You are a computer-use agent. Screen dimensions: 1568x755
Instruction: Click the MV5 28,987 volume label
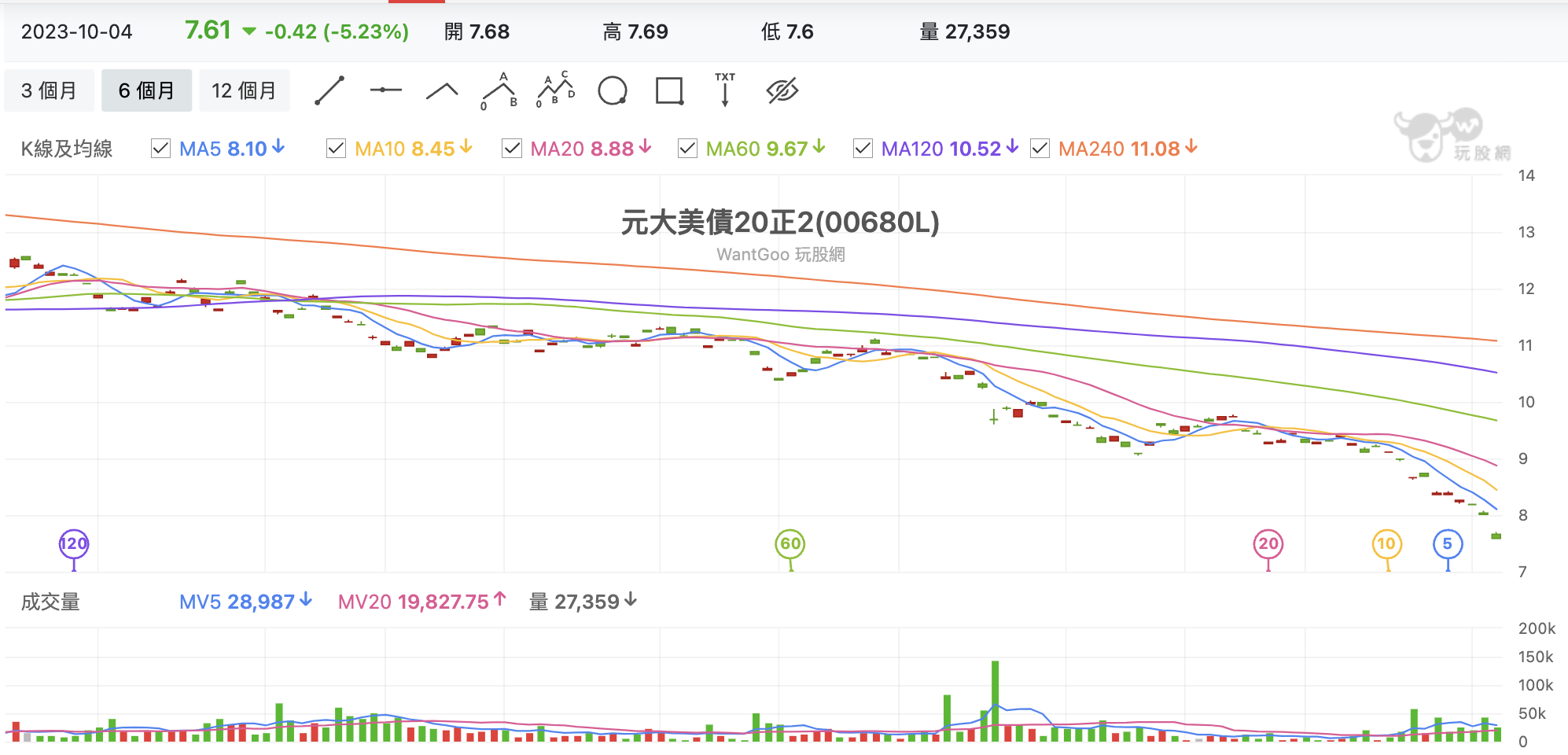[x=246, y=602]
